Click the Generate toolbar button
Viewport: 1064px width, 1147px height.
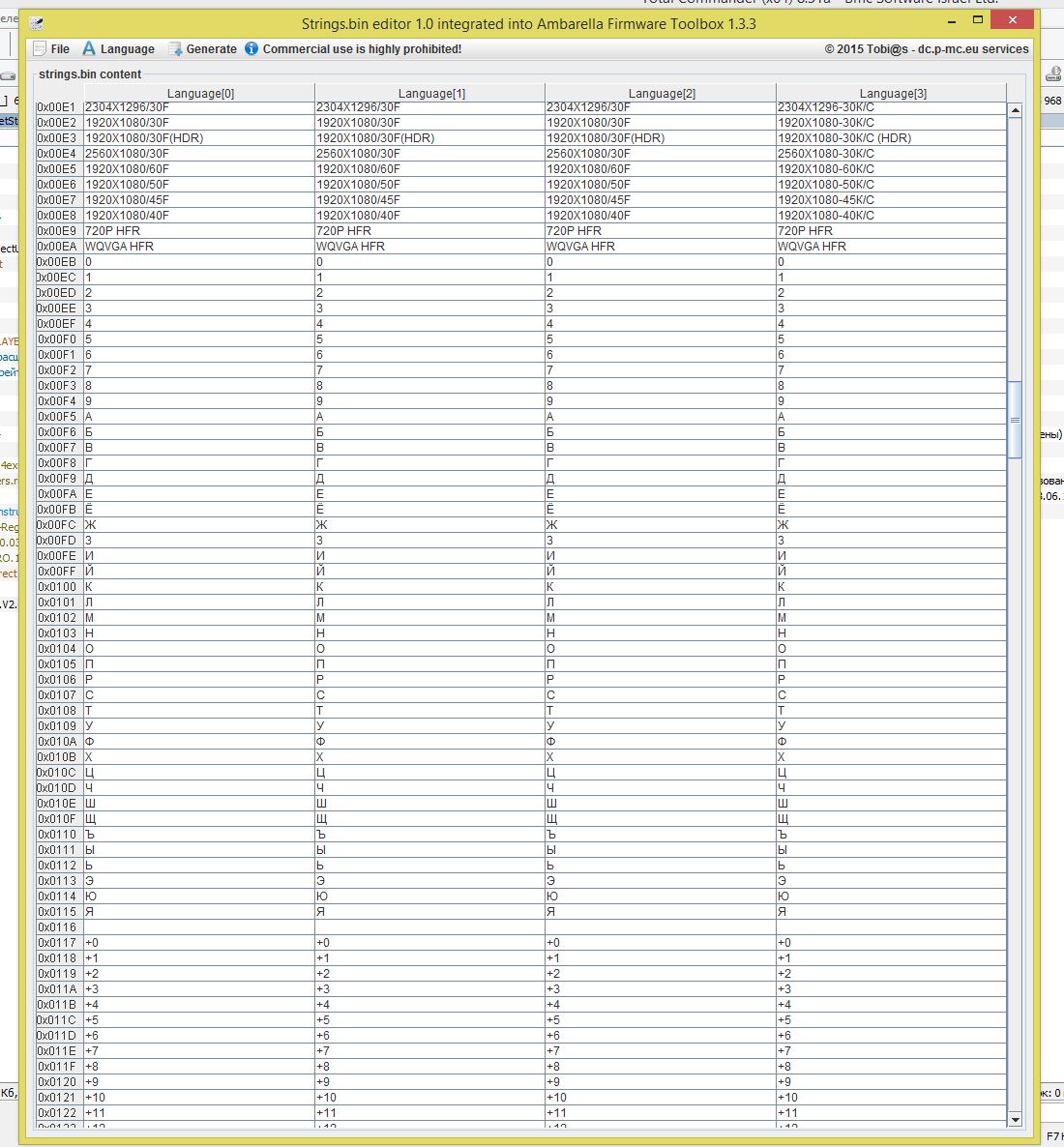[202, 49]
